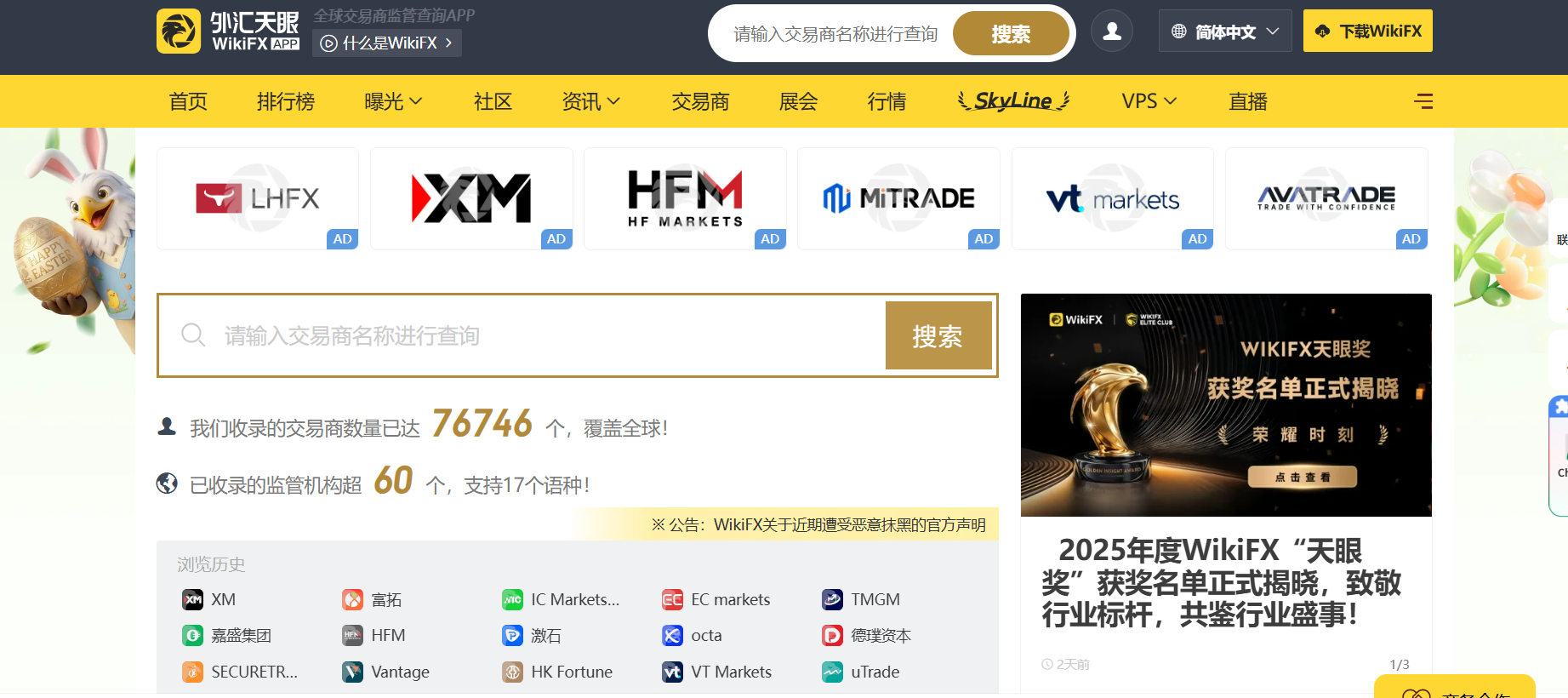The width and height of the screenshot is (1568, 698).
Task: Click the 60 regulators count number
Action: (393, 480)
